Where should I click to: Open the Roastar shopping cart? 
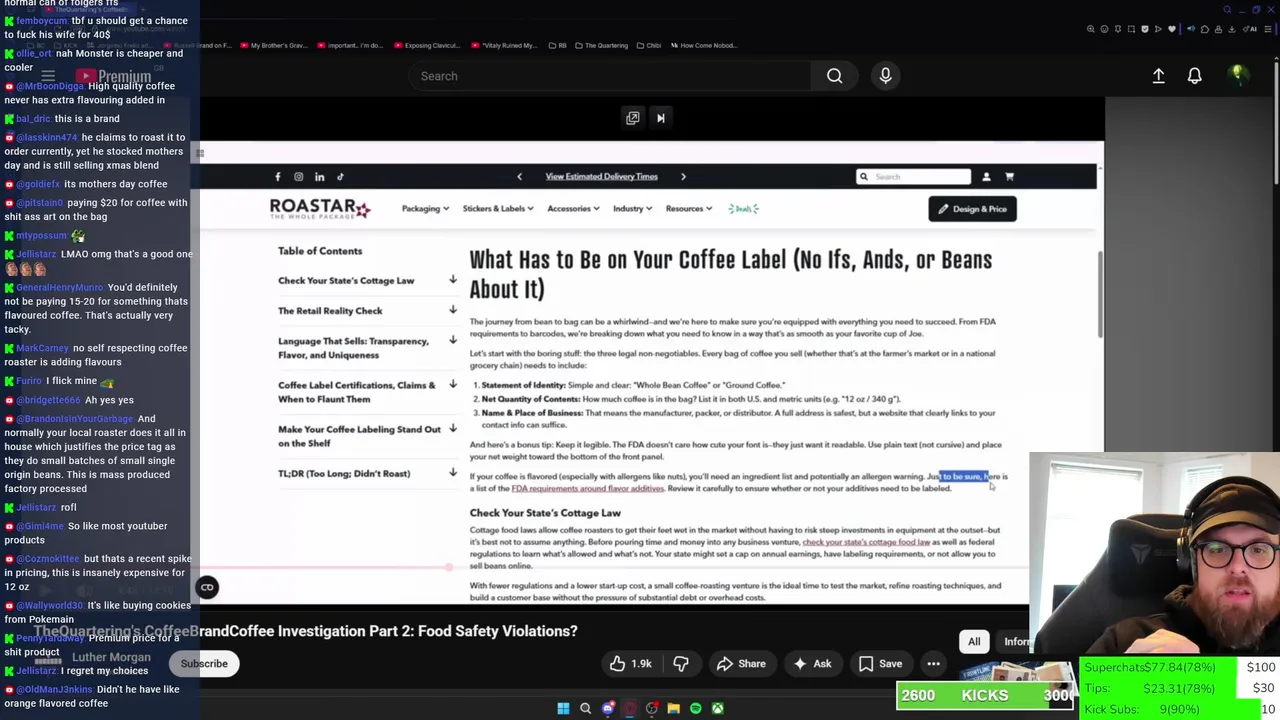tap(1009, 177)
